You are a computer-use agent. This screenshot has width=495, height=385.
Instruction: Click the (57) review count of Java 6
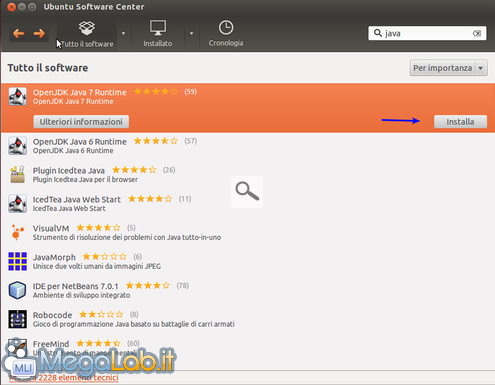click(x=191, y=141)
